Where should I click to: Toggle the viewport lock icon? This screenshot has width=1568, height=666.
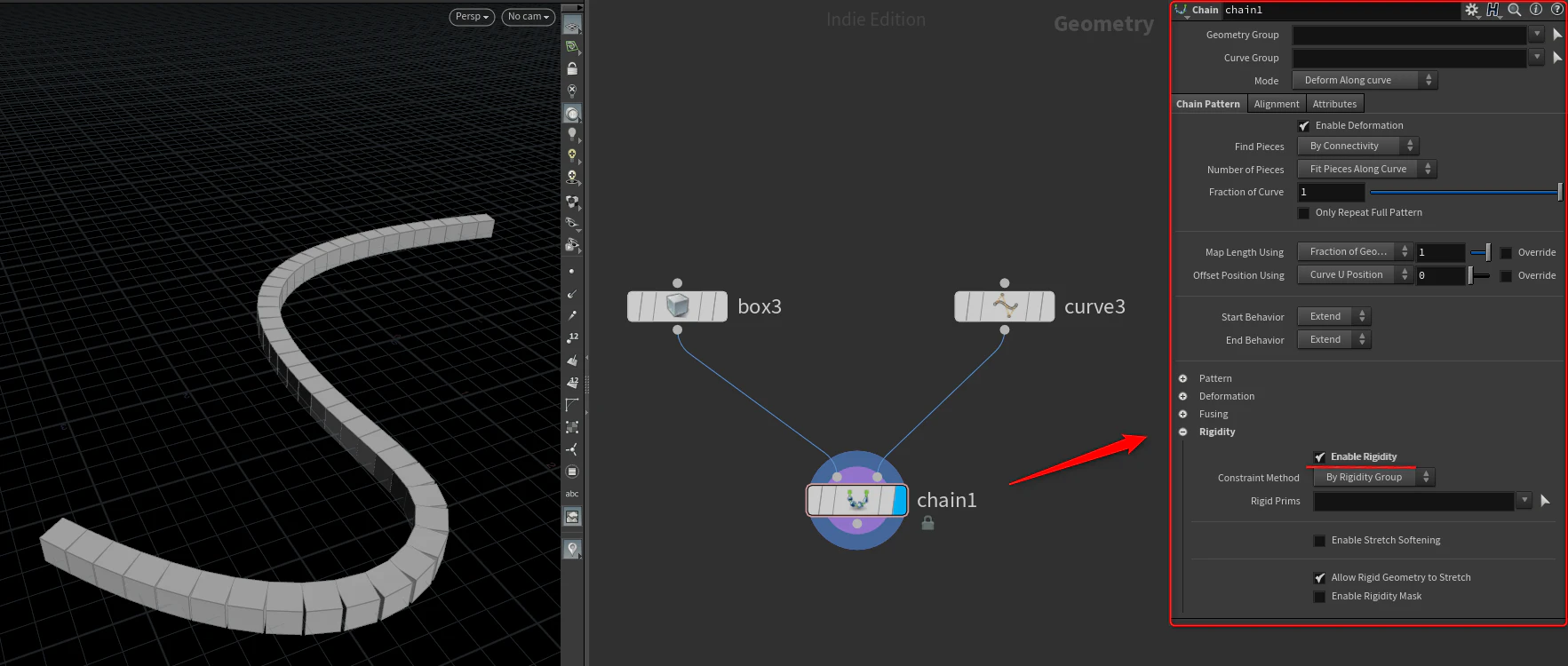click(572, 68)
